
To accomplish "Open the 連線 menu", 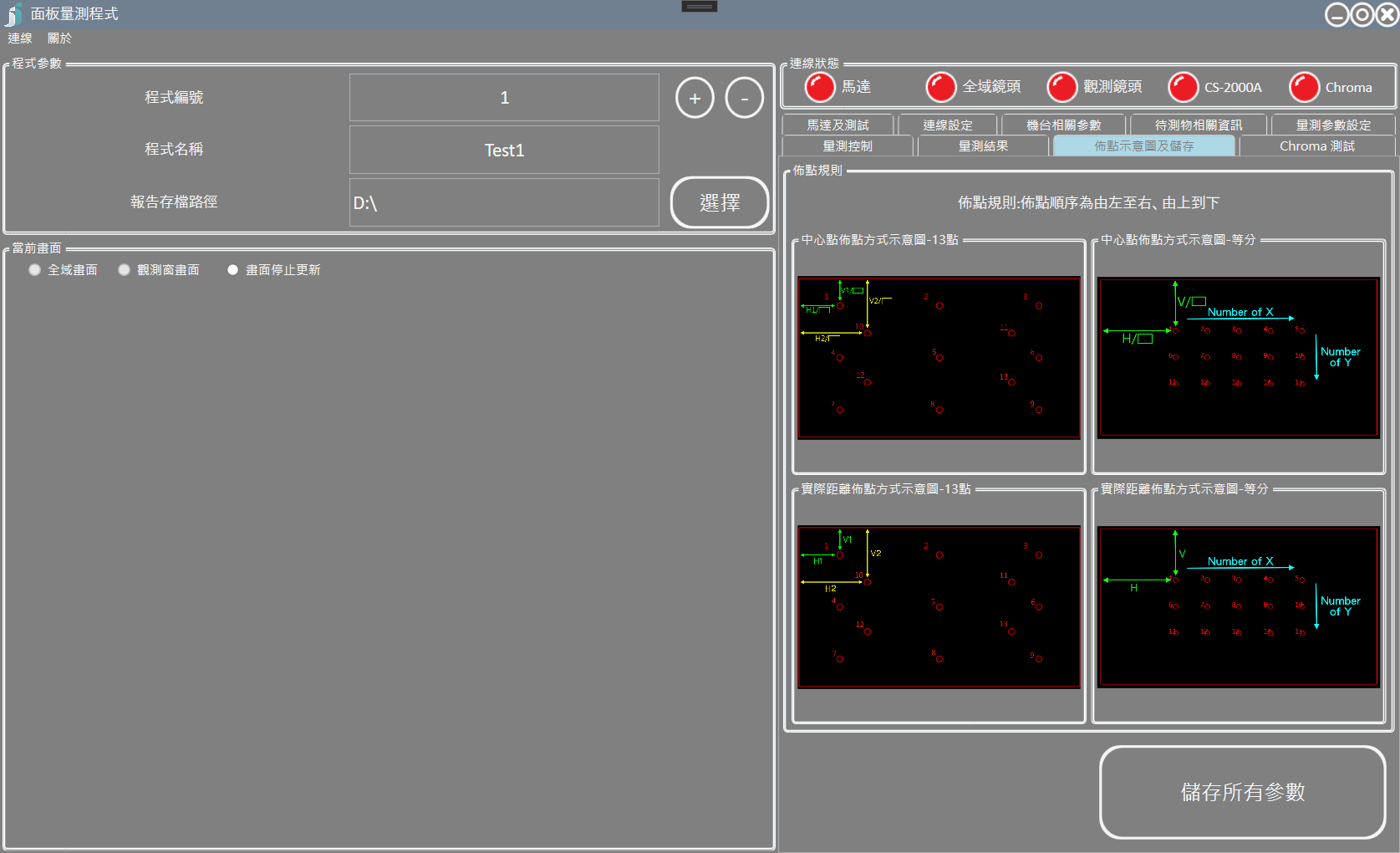I will coord(20,38).
